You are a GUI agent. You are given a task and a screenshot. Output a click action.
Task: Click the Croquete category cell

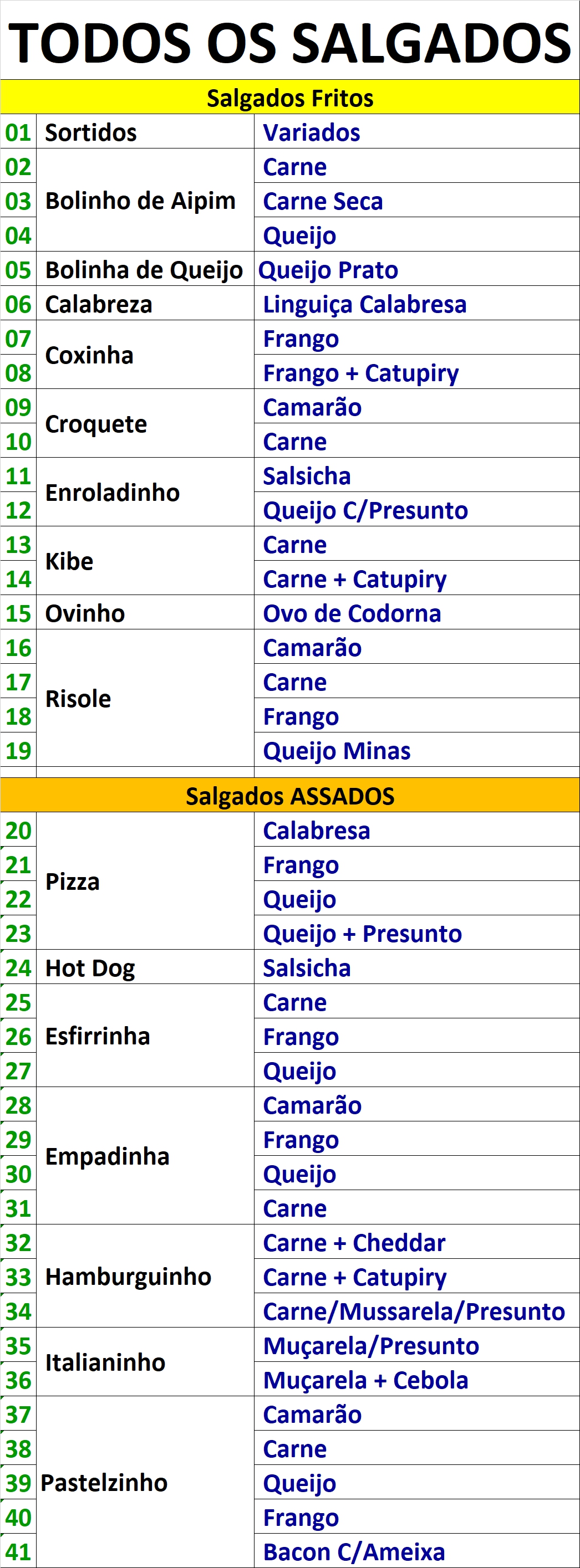click(x=145, y=424)
